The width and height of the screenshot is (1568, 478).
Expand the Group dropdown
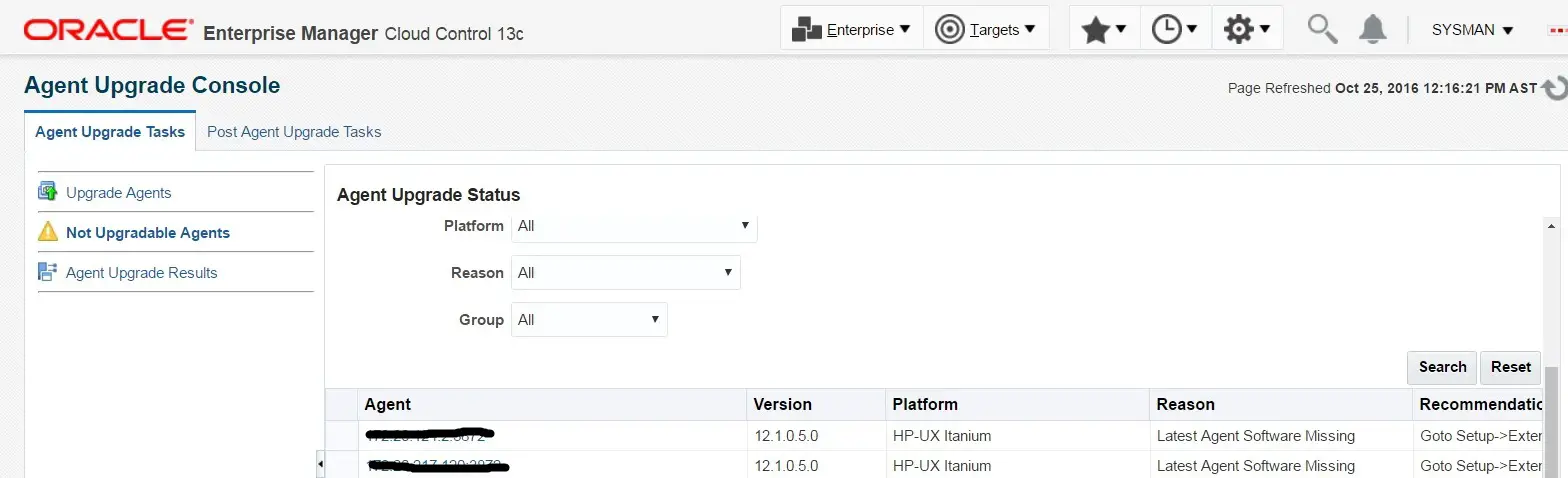click(x=589, y=320)
